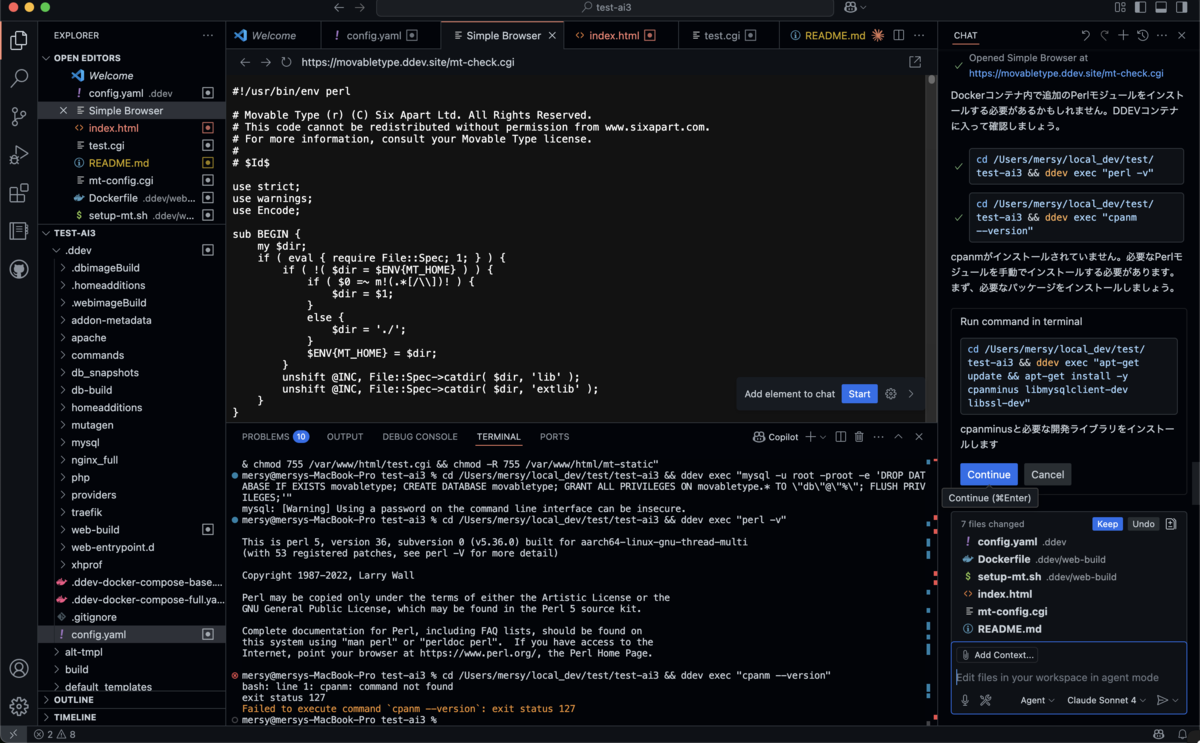Open the gear settings beside Start button
Viewport: 1200px width, 743px height.
pos(891,394)
